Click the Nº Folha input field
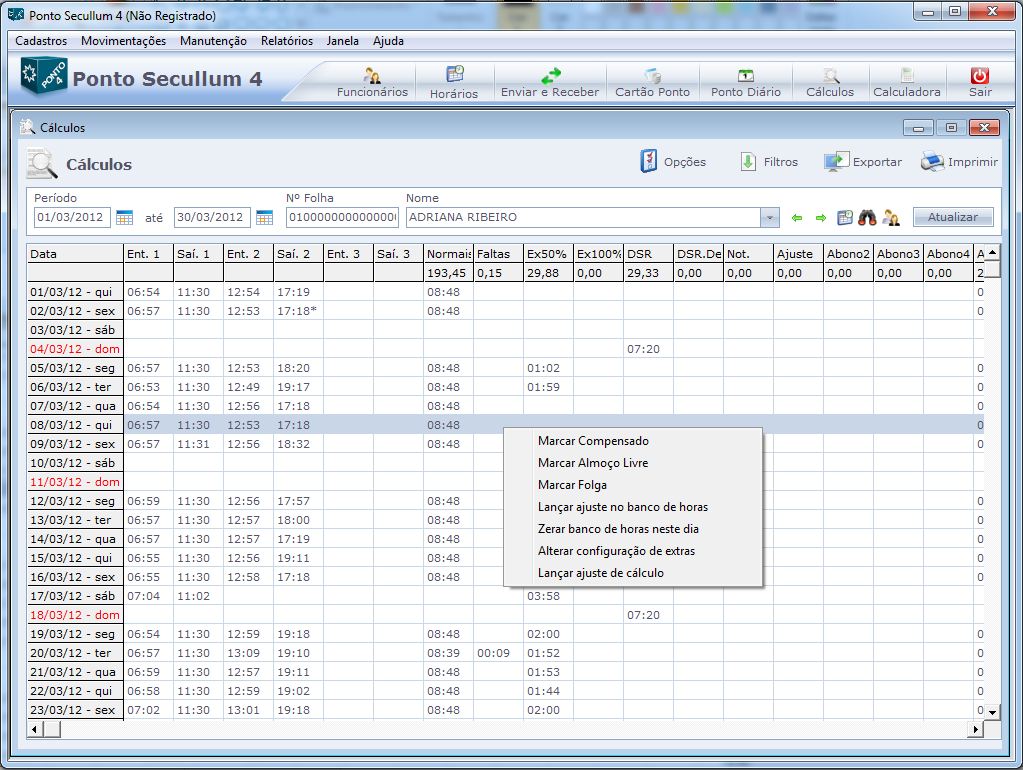Image resolution: width=1023 pixels, height=770 pixels. [x=343, y=217]
